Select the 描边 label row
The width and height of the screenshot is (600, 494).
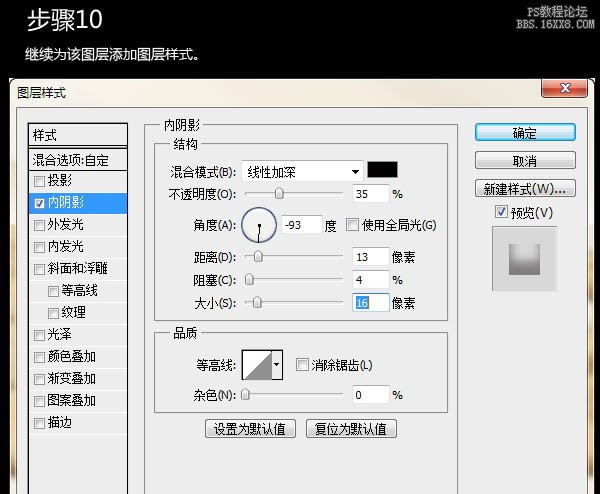pos(78,423)
